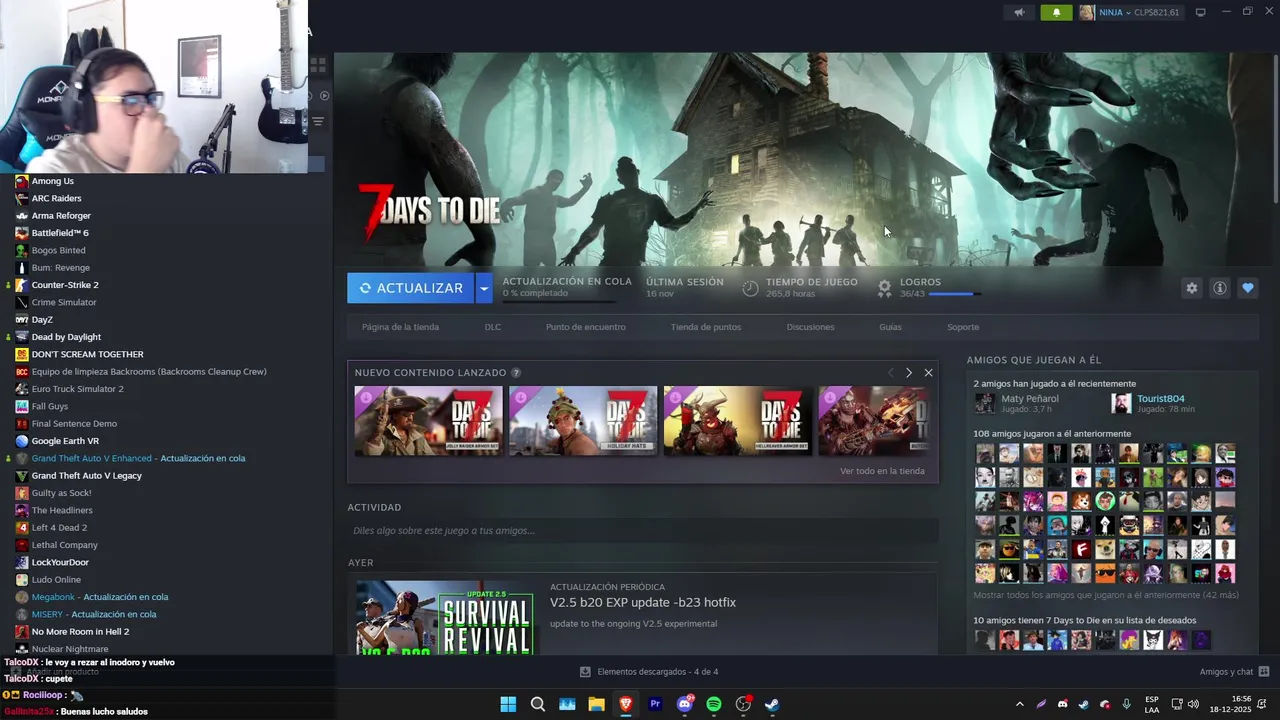Open the DLC tab
1280x720 pixels.
(x=493, y=327)
